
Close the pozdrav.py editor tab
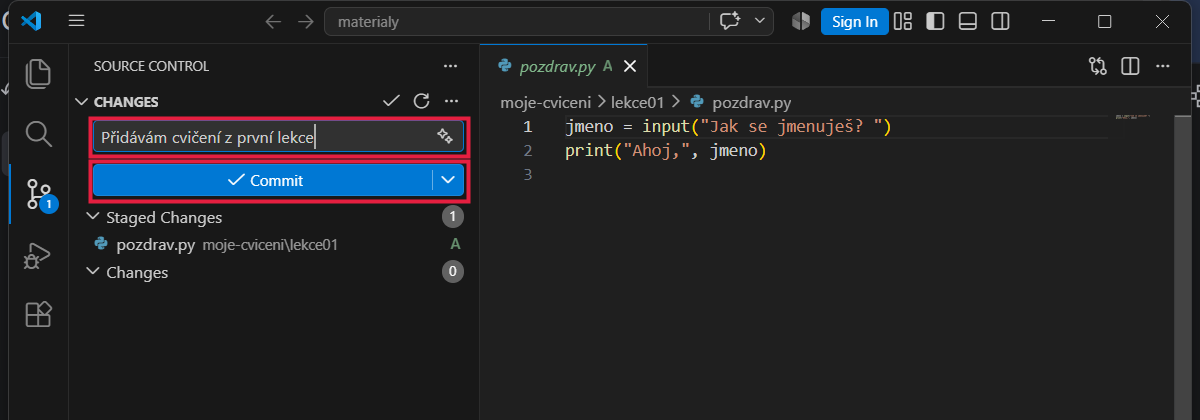629,66
